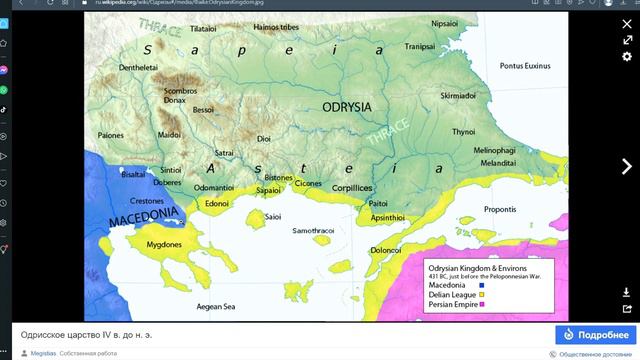Open the three-dots sidebar setup menu
This screenshot has width=640, height=360.
coord(3,351)
